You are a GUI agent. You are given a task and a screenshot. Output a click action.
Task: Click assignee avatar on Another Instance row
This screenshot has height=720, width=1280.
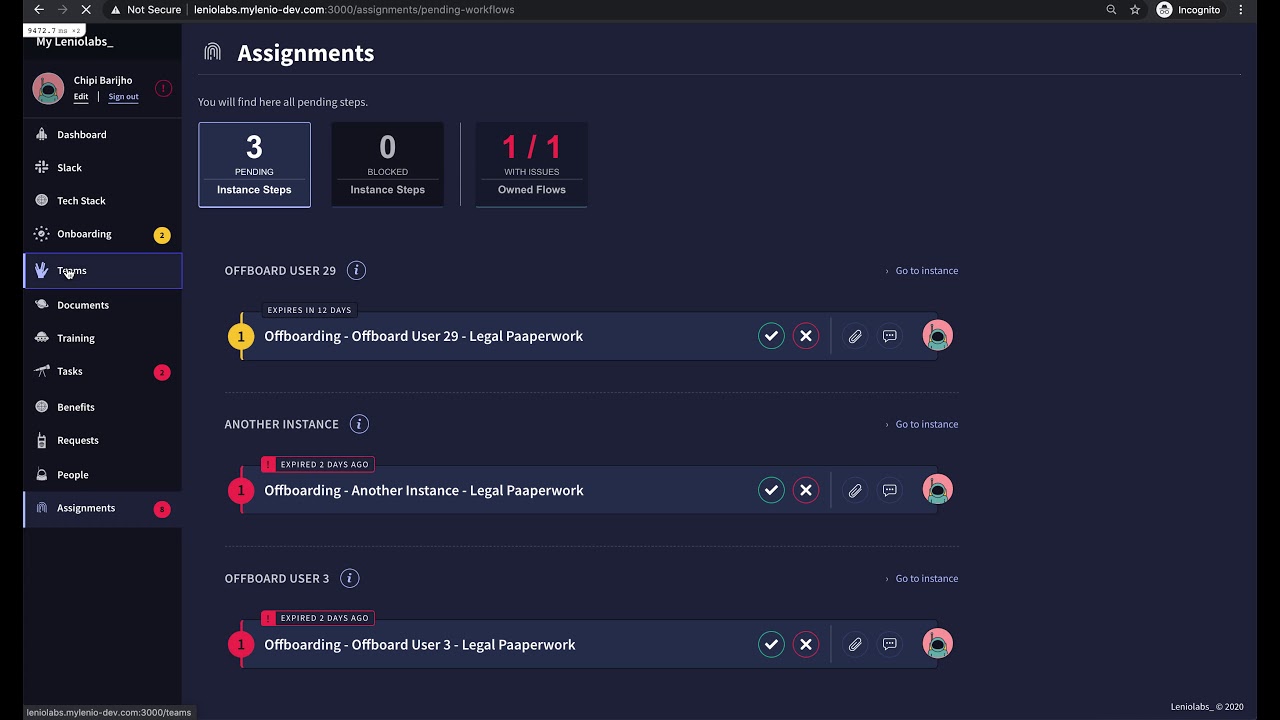pos(938,490)
